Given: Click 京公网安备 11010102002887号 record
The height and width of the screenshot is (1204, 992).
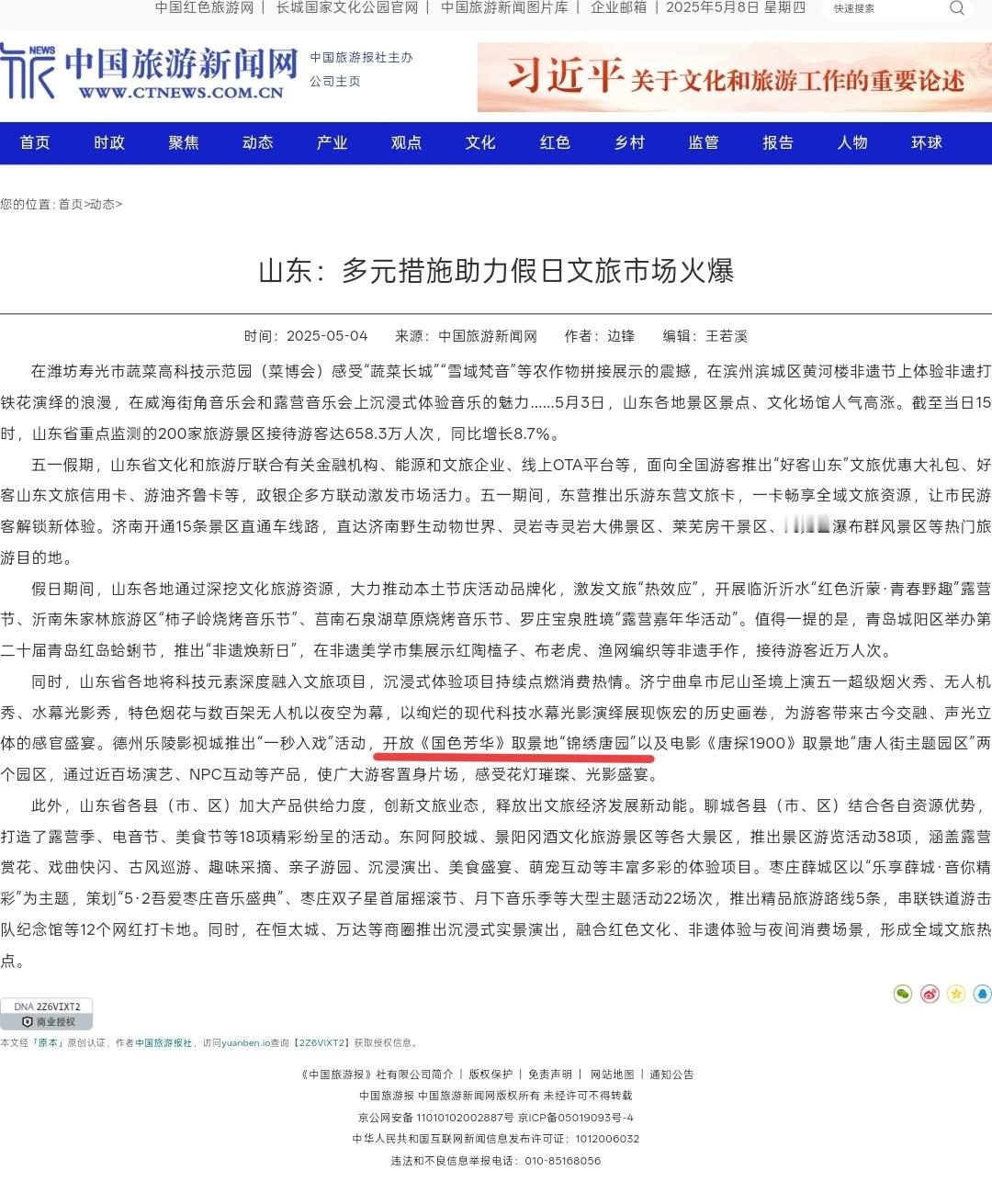Looking at the screenshot, I should (x=436, y=1118).
